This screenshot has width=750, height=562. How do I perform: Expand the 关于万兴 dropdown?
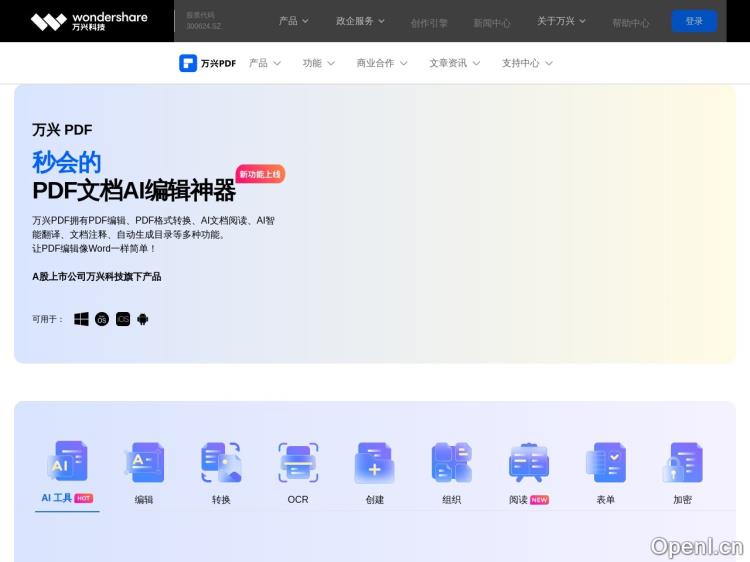[561, 21]
